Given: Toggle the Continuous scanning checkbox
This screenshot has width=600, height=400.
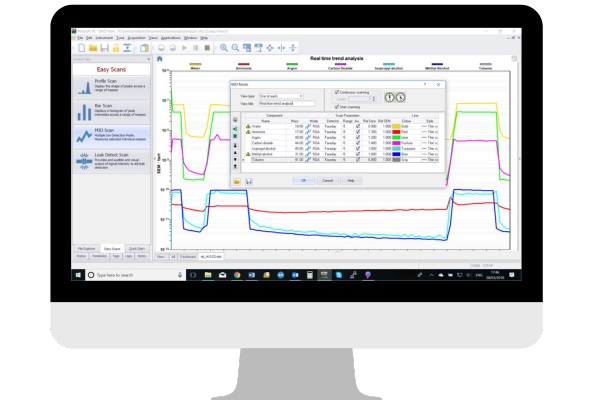Looking at the screenshot, I should click(336, 91).
